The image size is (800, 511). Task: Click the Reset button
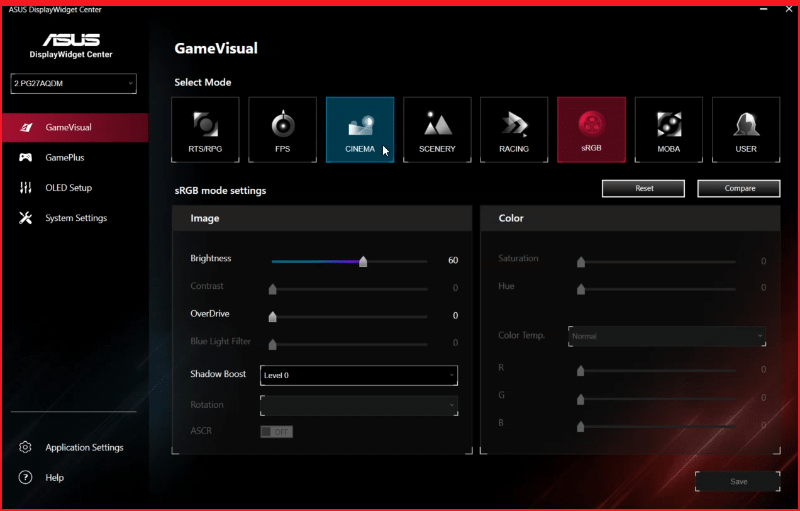tap(643, 188)
